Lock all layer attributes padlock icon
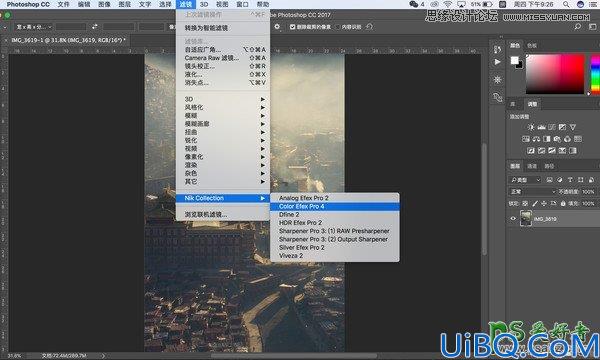 pyautogui.click(x=563, y=204)
